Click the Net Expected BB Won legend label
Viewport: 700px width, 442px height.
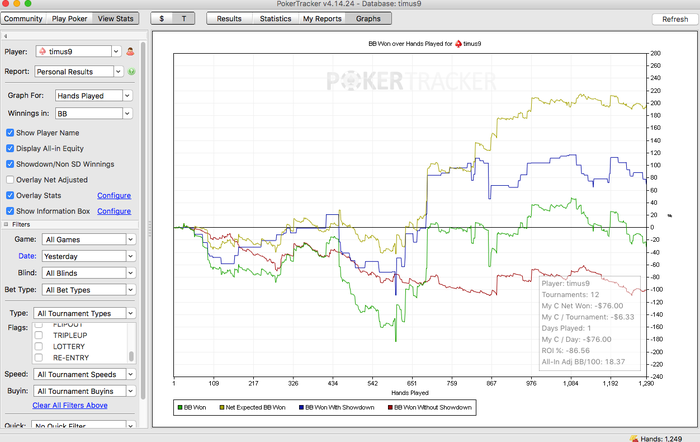click(x=255, y=408)
